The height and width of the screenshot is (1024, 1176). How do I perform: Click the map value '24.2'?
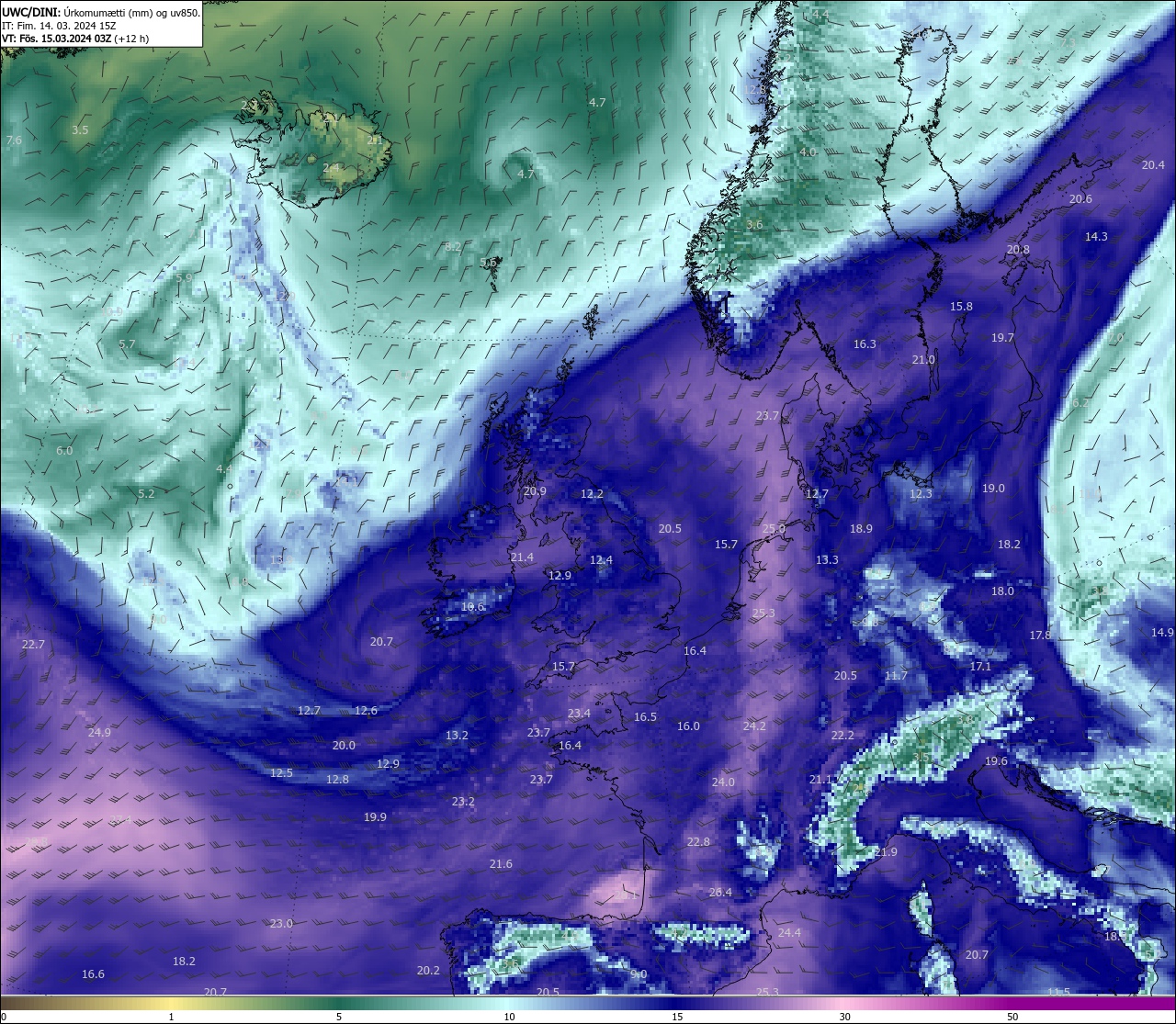754,726
